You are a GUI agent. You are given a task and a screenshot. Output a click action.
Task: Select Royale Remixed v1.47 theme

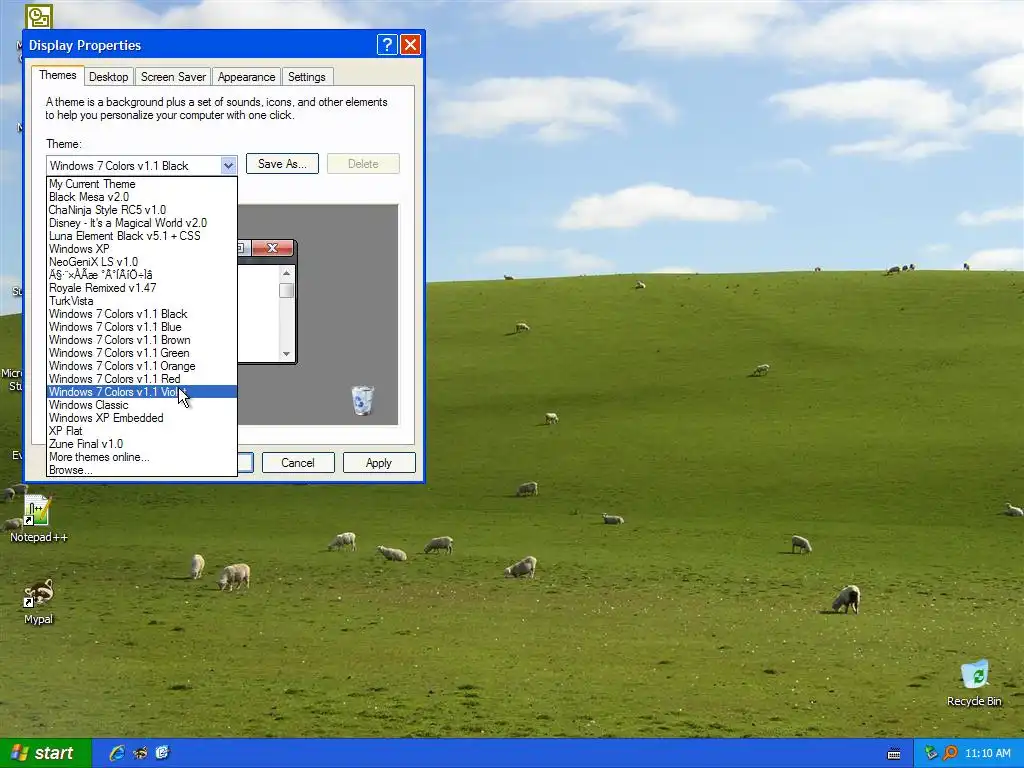click(142, 288)
